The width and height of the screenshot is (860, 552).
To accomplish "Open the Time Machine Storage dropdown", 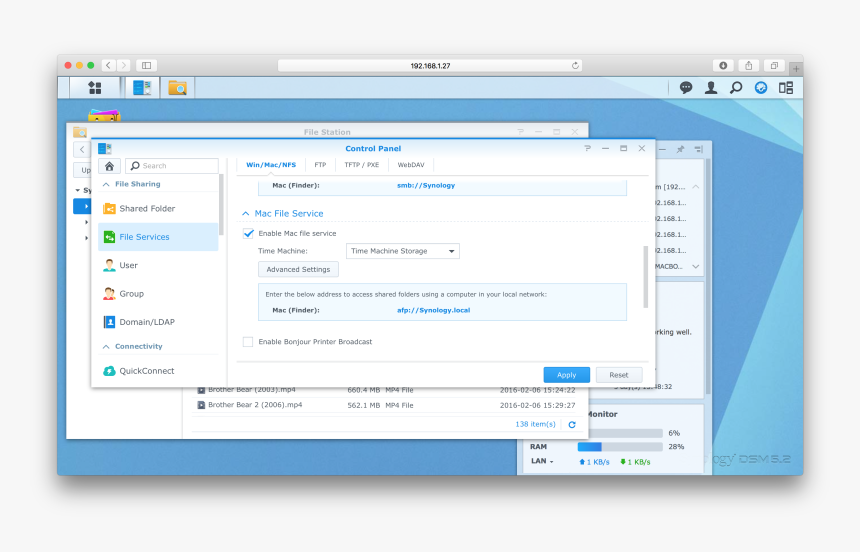I will (x=403, y=251).
